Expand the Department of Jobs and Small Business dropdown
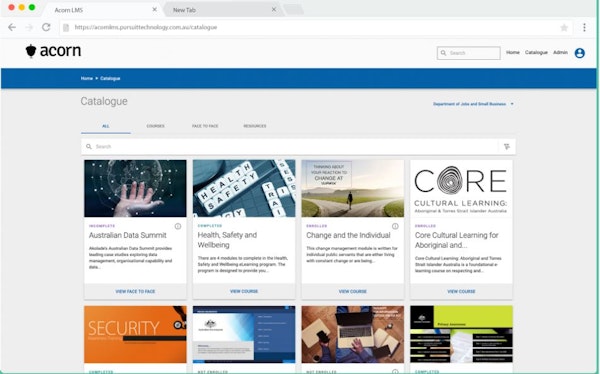 (473, 104)
